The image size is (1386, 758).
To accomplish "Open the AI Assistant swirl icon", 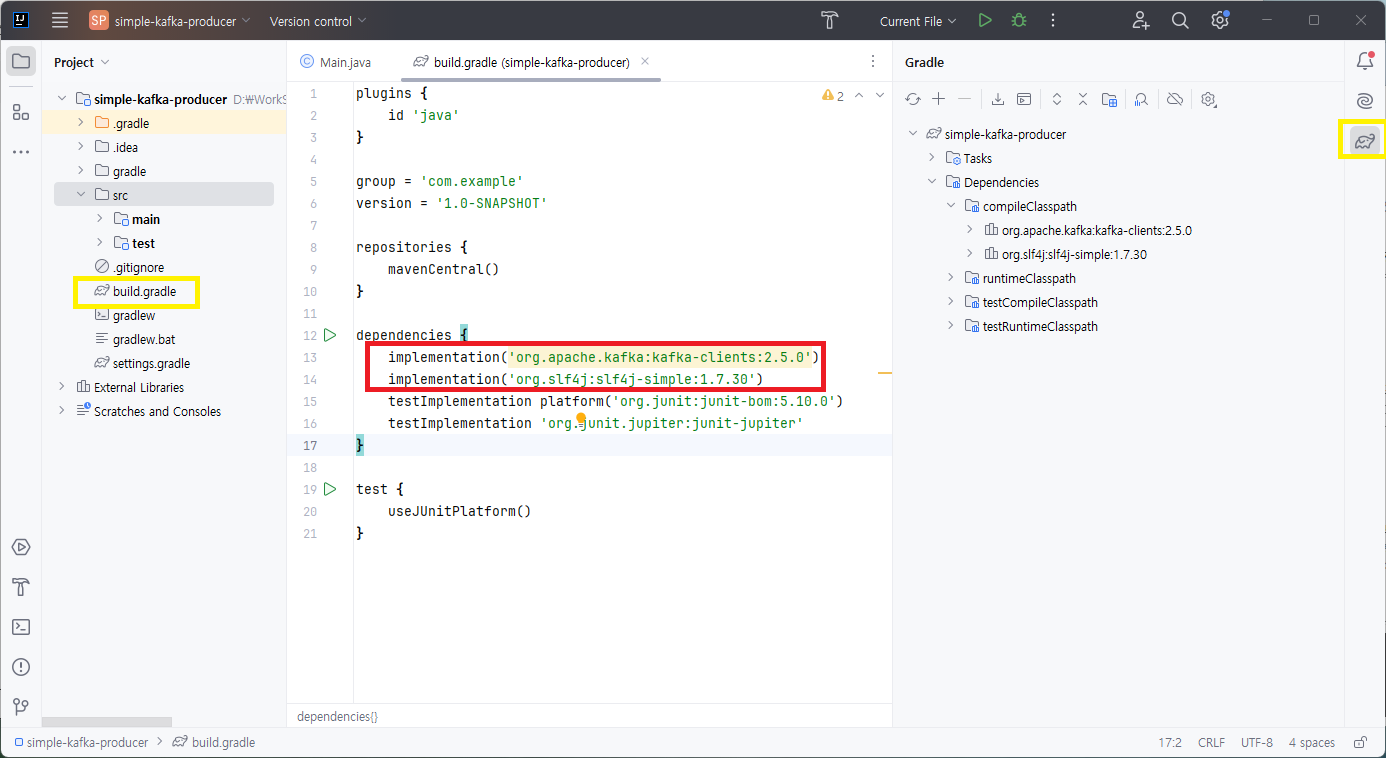I will (x=1365, y=101).
